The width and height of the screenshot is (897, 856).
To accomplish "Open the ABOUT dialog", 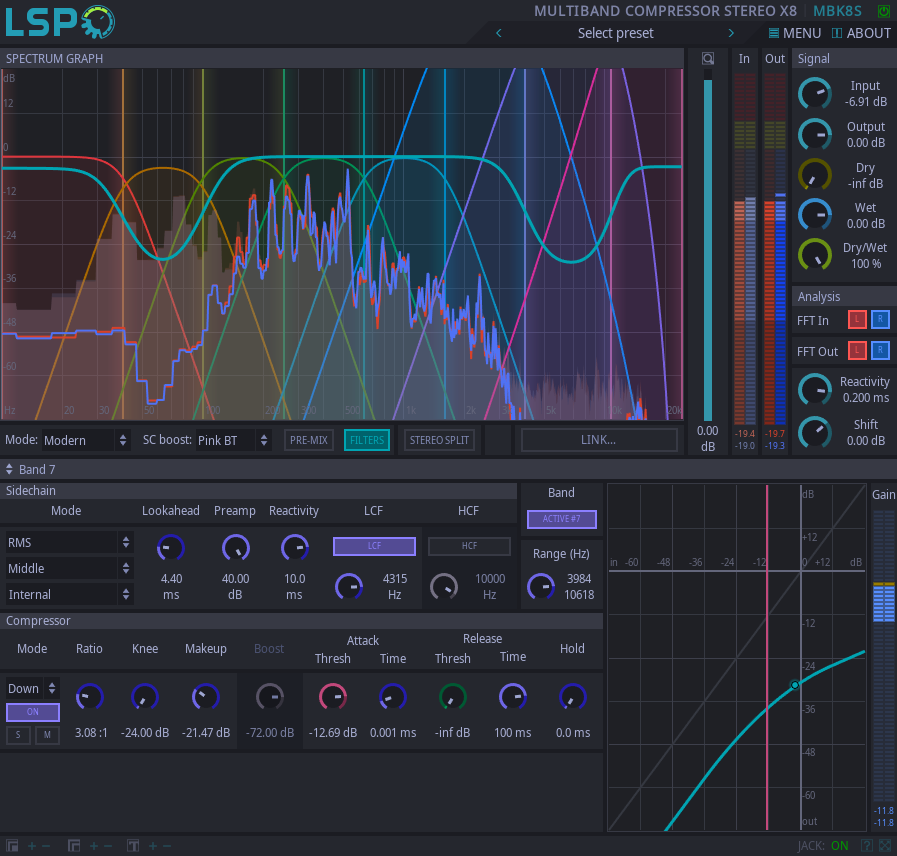I will (861, 32).
